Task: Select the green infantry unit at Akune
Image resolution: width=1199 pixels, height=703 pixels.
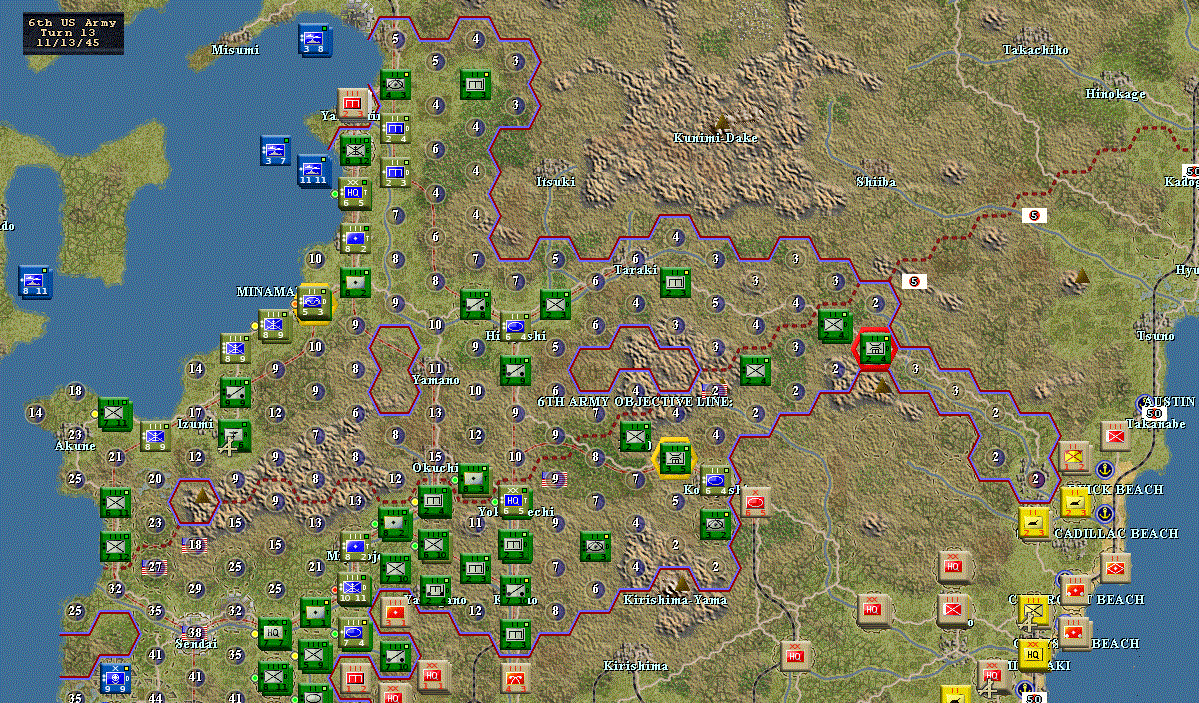Action: point(115,414)
